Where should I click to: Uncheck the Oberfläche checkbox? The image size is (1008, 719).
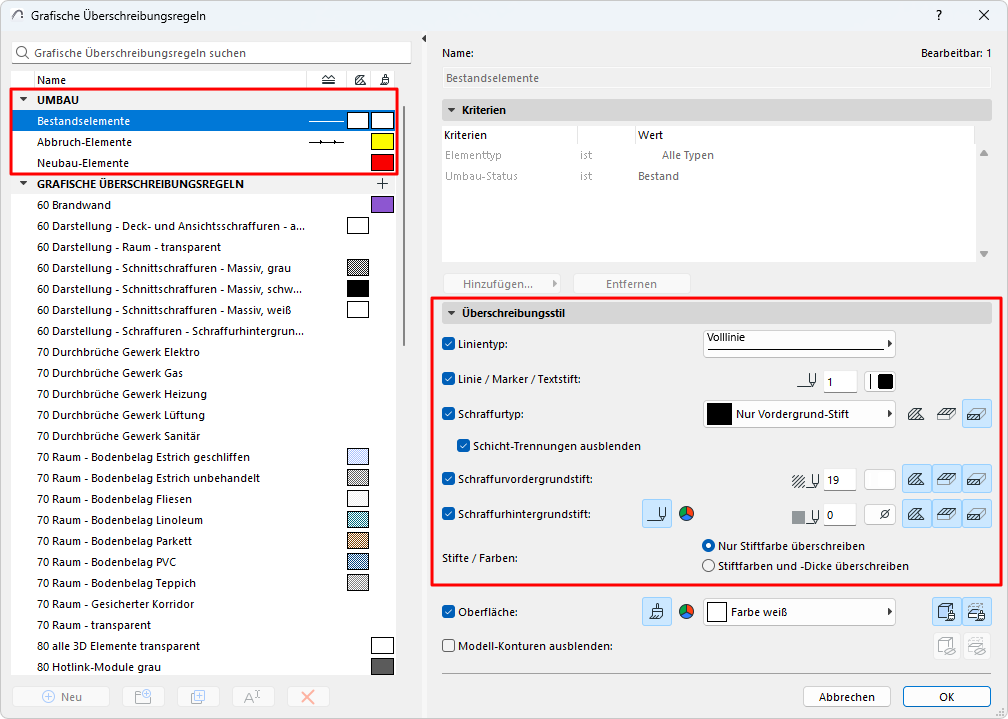coord(449,612)
